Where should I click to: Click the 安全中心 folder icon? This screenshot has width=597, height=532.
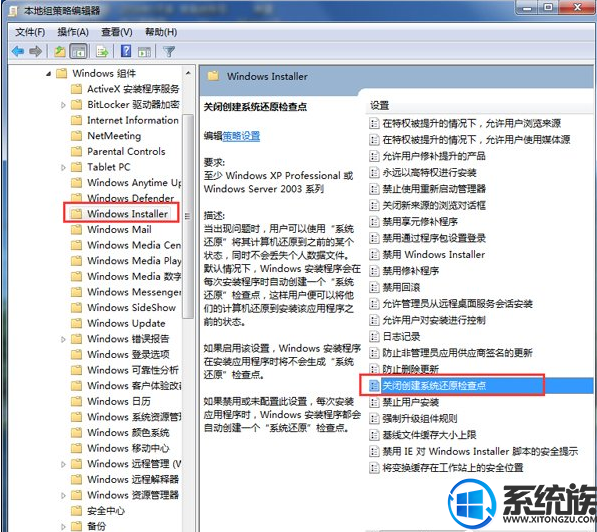click(77, 510)
